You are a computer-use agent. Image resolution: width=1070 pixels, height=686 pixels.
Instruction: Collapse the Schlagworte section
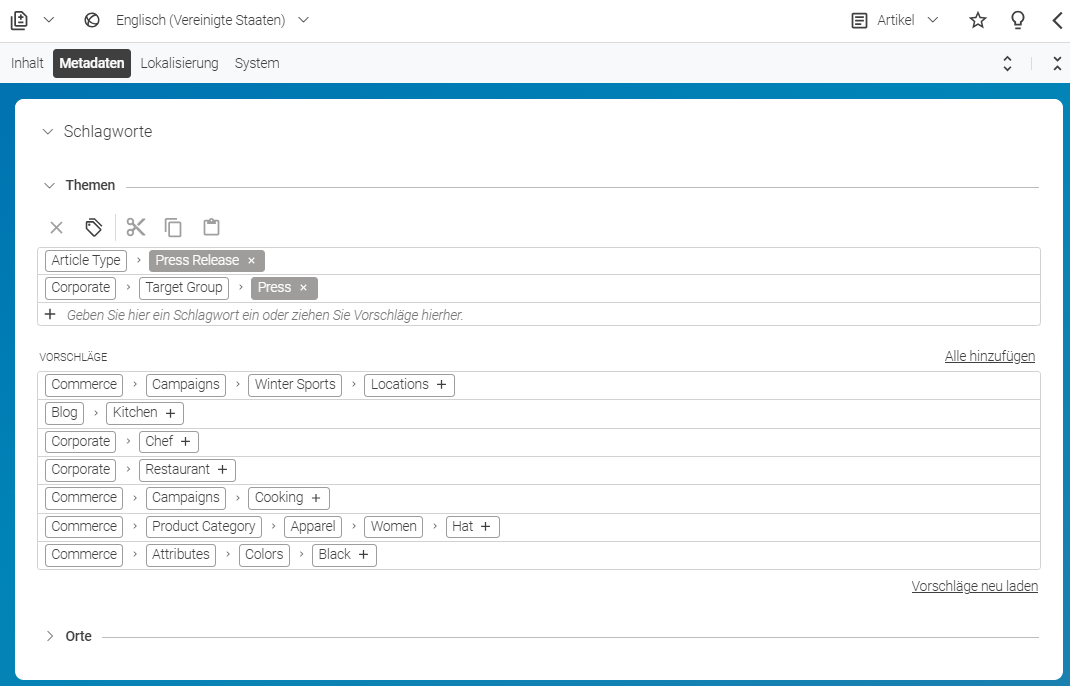coord(48,132)
